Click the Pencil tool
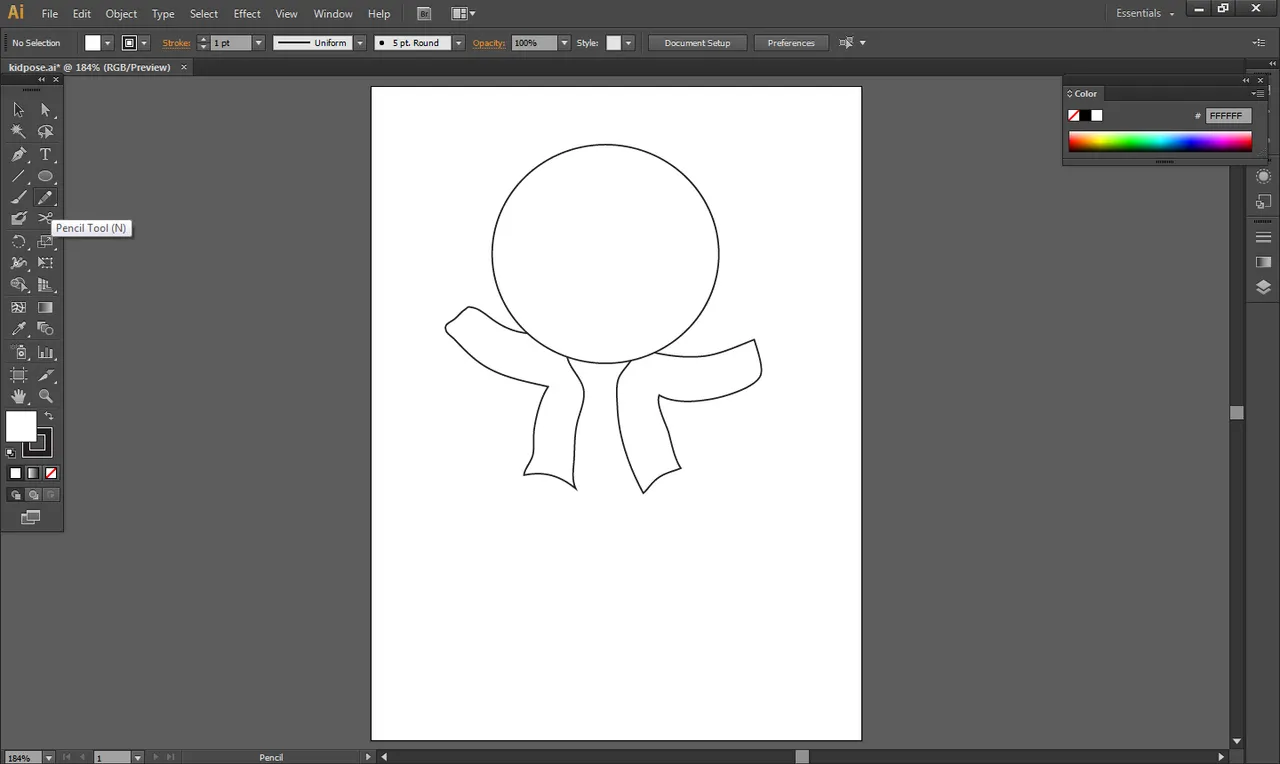Viewport: 1280px width, 764px height. [x=45, y=197]
